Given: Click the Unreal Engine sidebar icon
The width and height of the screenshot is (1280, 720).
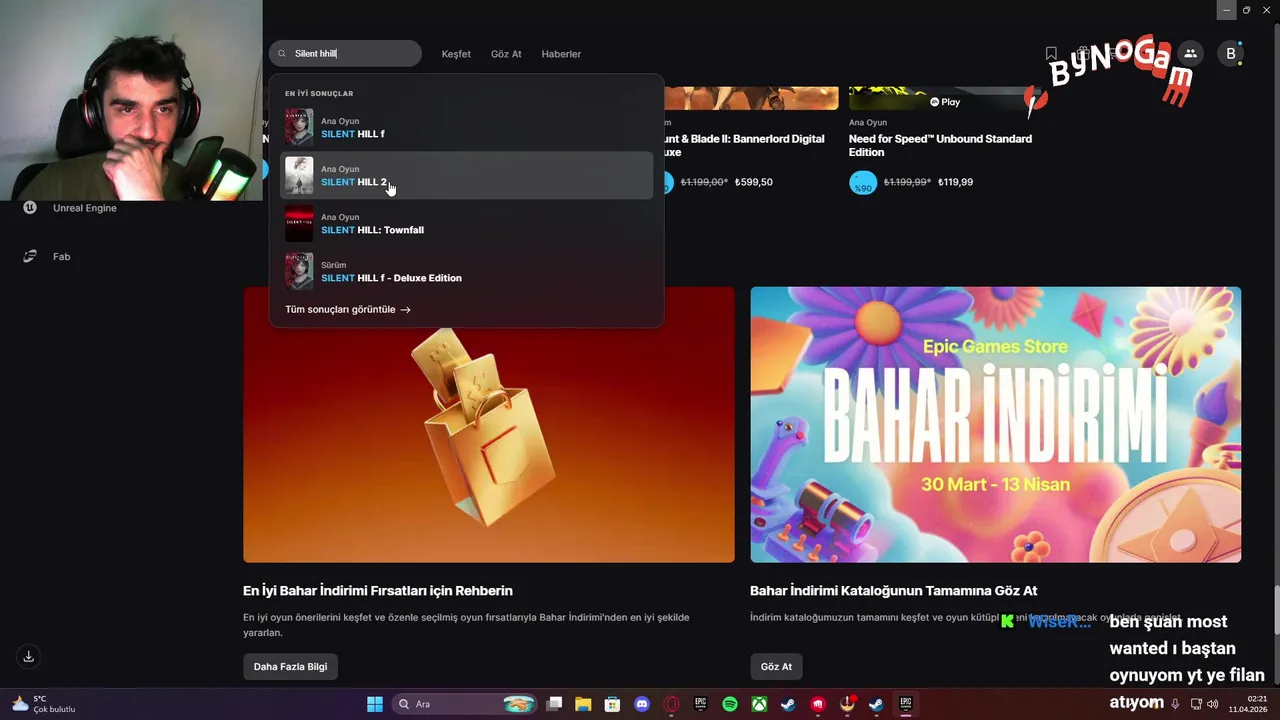Looking at the screenshot, I should point(30,208).
